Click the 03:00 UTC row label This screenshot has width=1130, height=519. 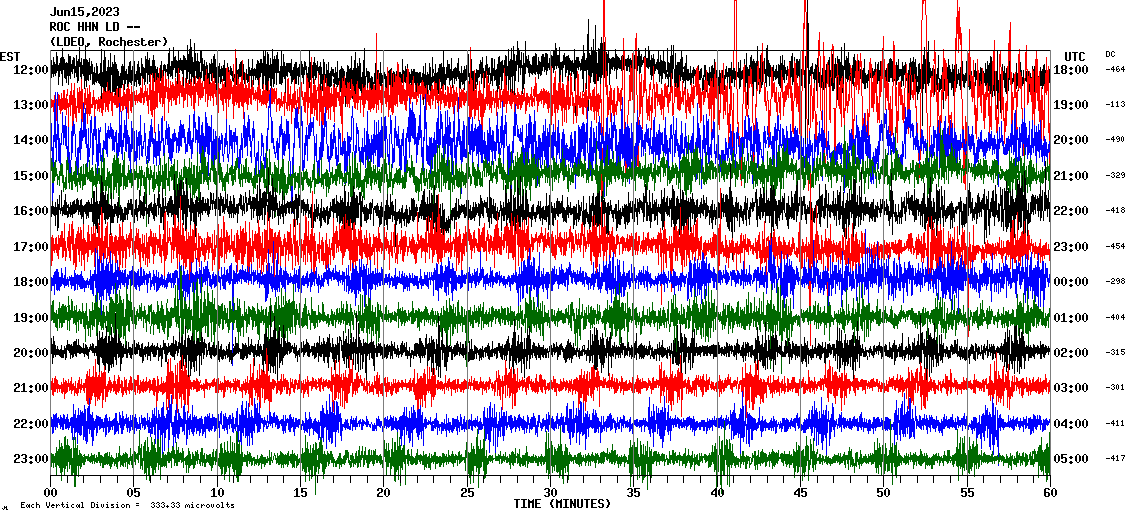[x=1071, y=388]
